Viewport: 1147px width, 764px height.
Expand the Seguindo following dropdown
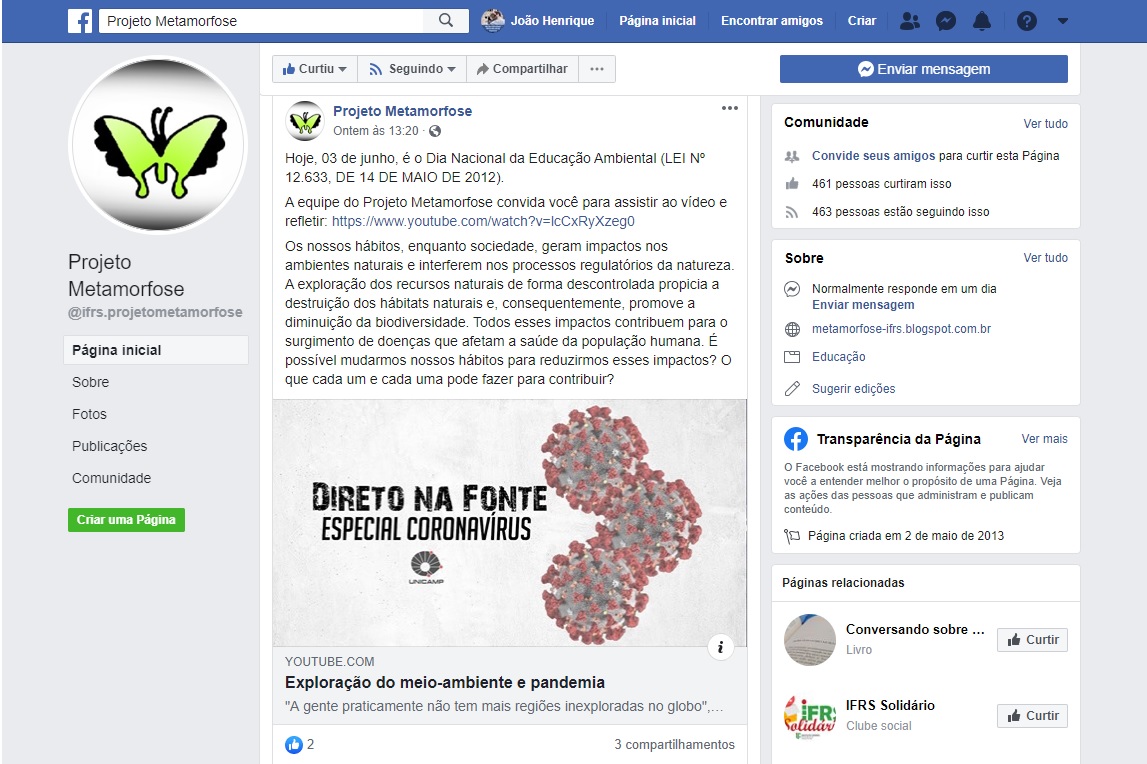click(x=412, y=69)
